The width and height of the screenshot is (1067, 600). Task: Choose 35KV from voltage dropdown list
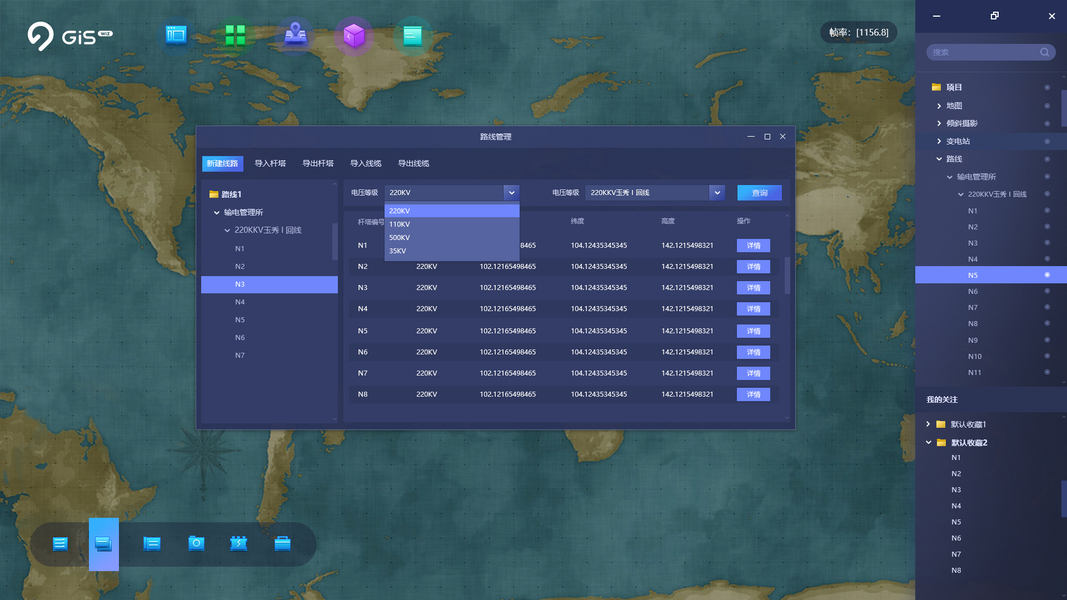pos(452,251)
